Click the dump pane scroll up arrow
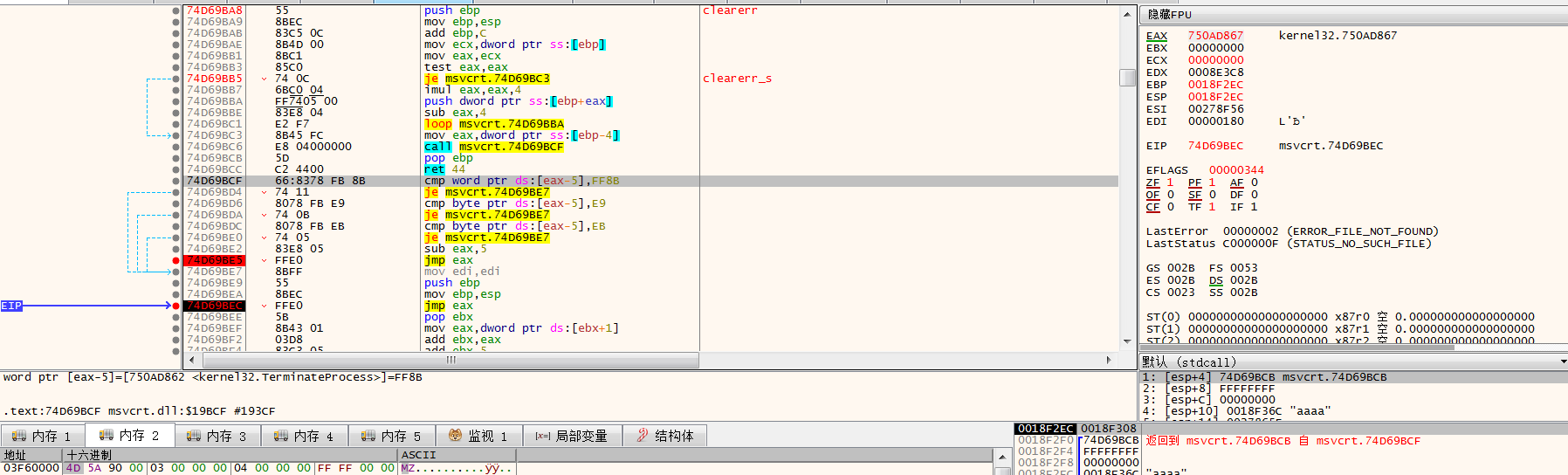Image resolution: width=1568 pixels, height=475 pixels. [x=1002, y=456]
